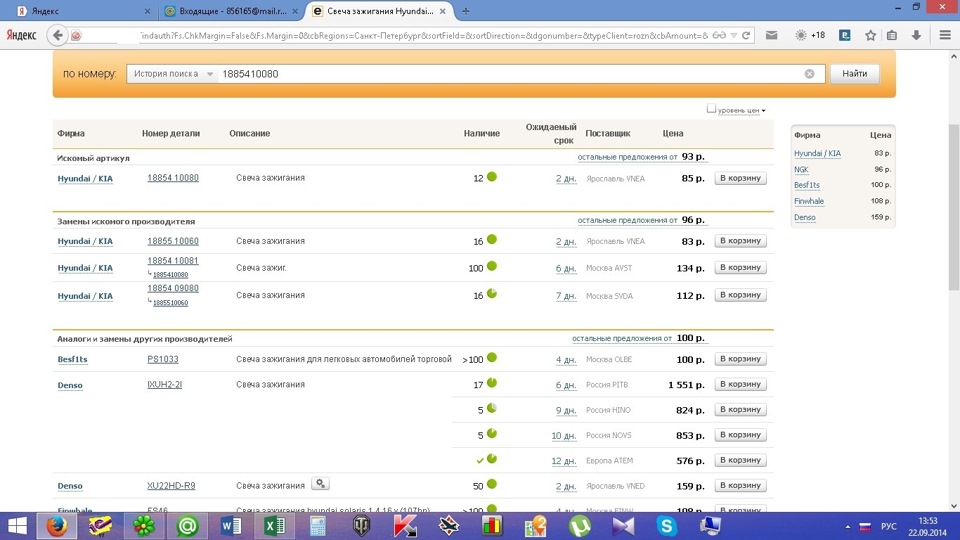Click the green availability indicator for 18854 10081

pyautogui.click(x=492, y=266)
